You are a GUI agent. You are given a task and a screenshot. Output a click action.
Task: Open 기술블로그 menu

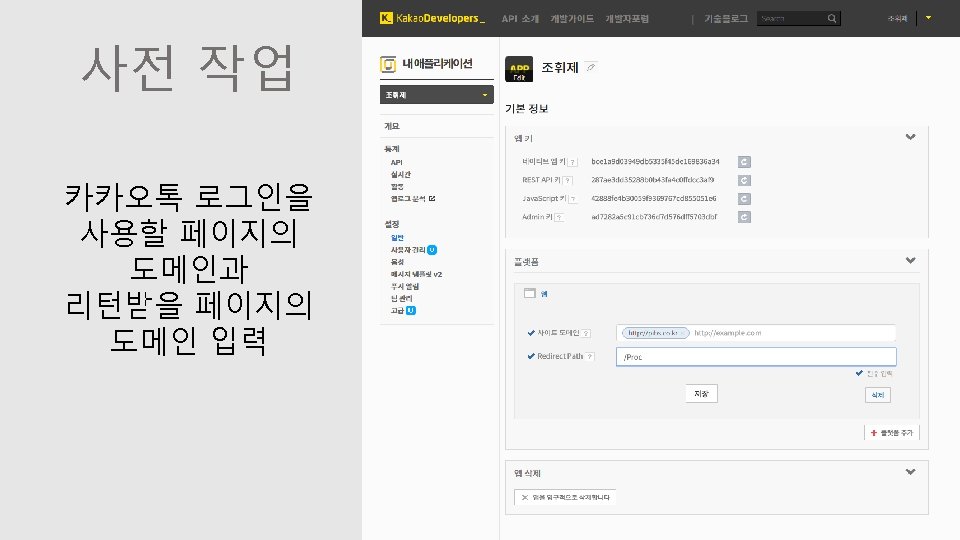(x=726, y=19)
